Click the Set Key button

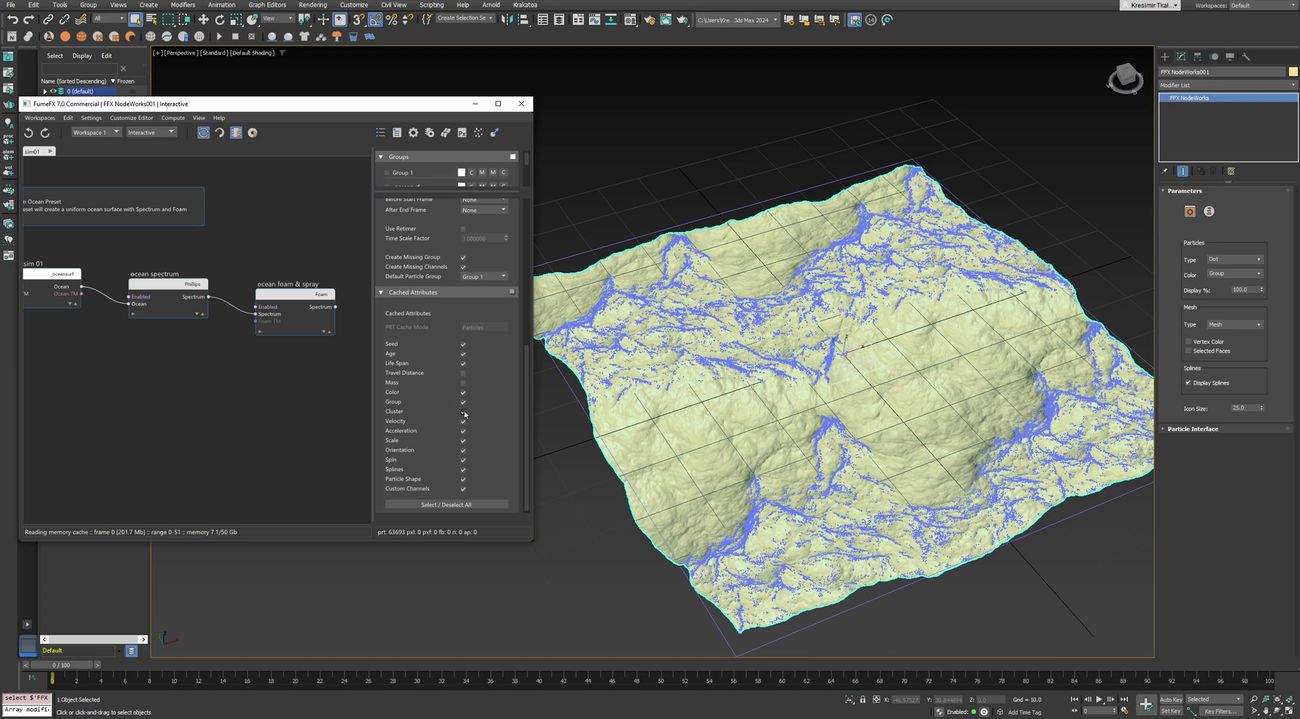tap(1171, 711)
